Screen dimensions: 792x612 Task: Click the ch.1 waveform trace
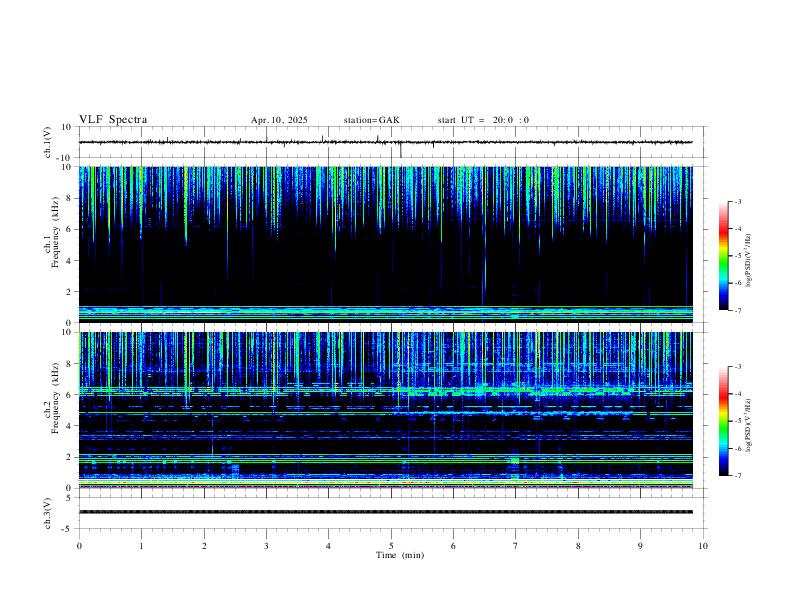[385, 142]
